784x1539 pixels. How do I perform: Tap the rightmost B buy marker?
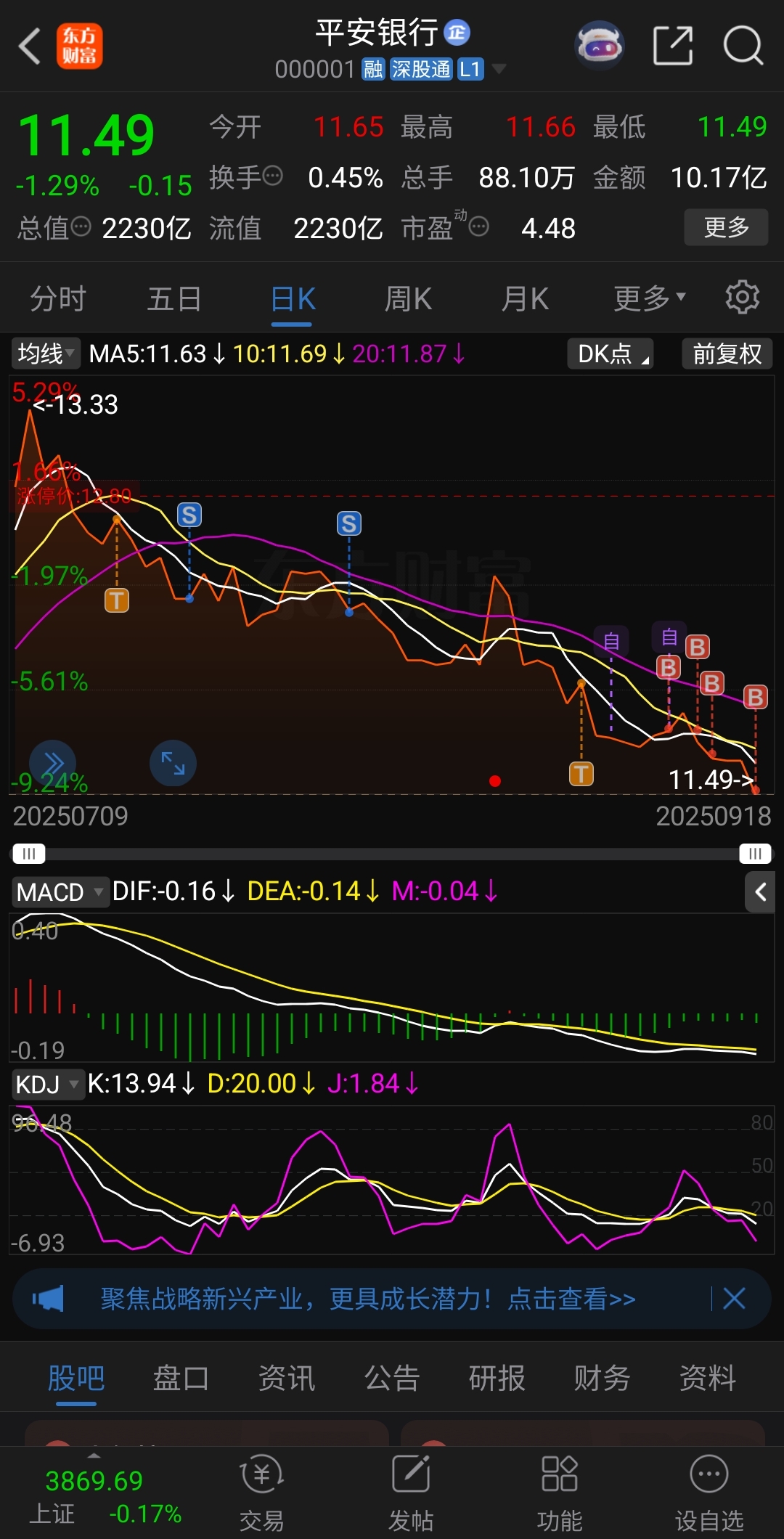click(756, 698)
